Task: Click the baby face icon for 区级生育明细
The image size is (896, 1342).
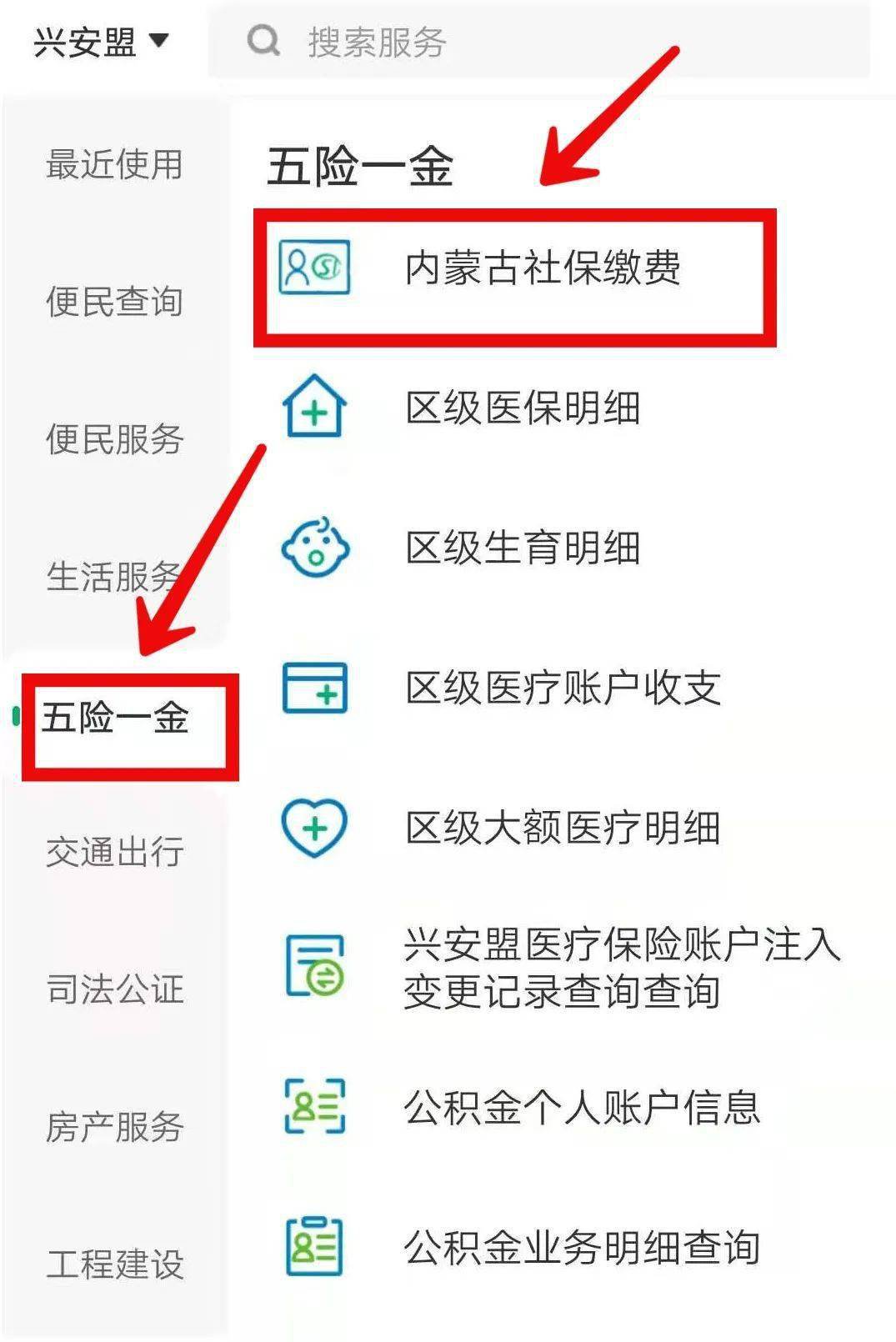Action: [315, 547]
